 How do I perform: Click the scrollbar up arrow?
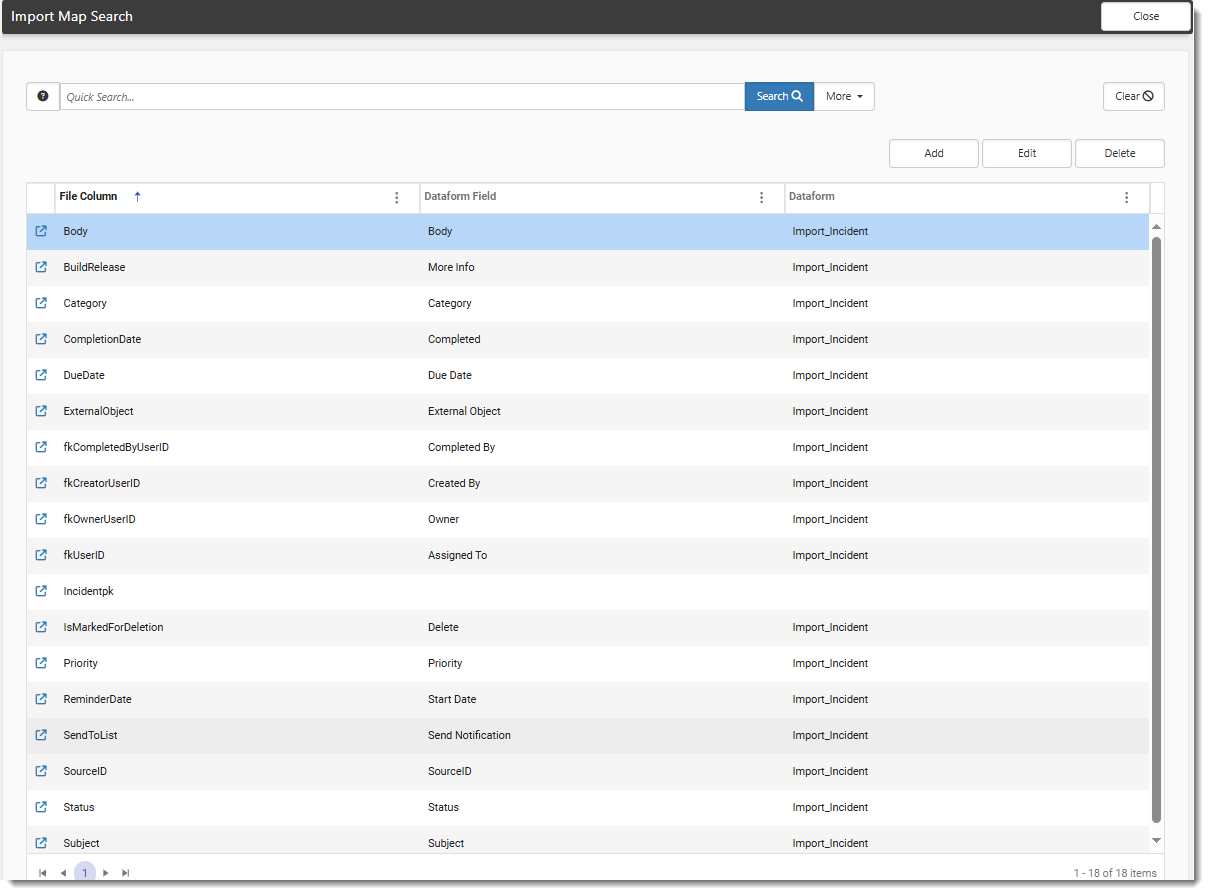pyautogui.click(x=1157, y=226)
